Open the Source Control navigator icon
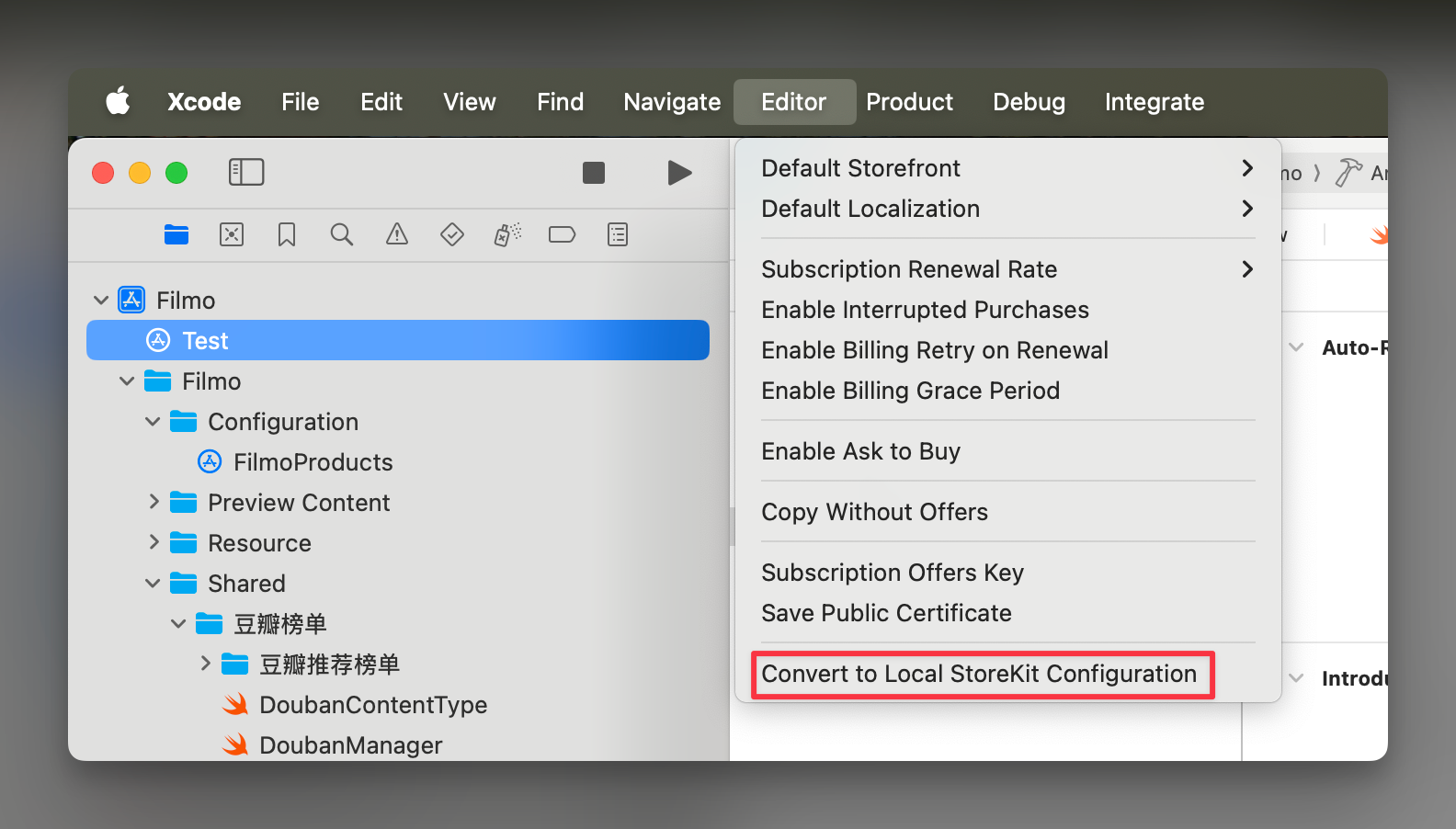The height and width of the screenshot is (829, 1456). pyautogui.click(x=232, y=235)
